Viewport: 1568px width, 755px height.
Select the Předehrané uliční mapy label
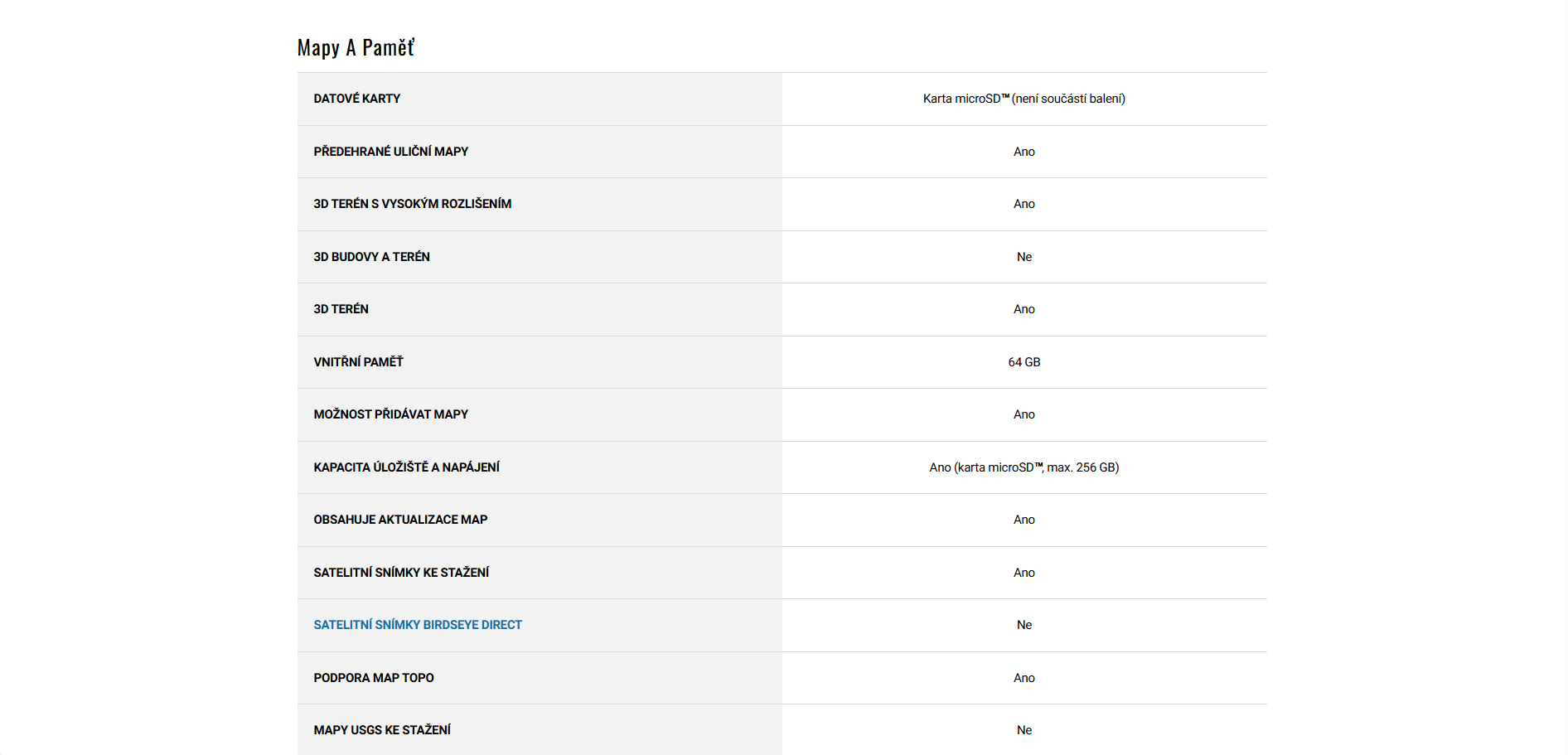390,152
